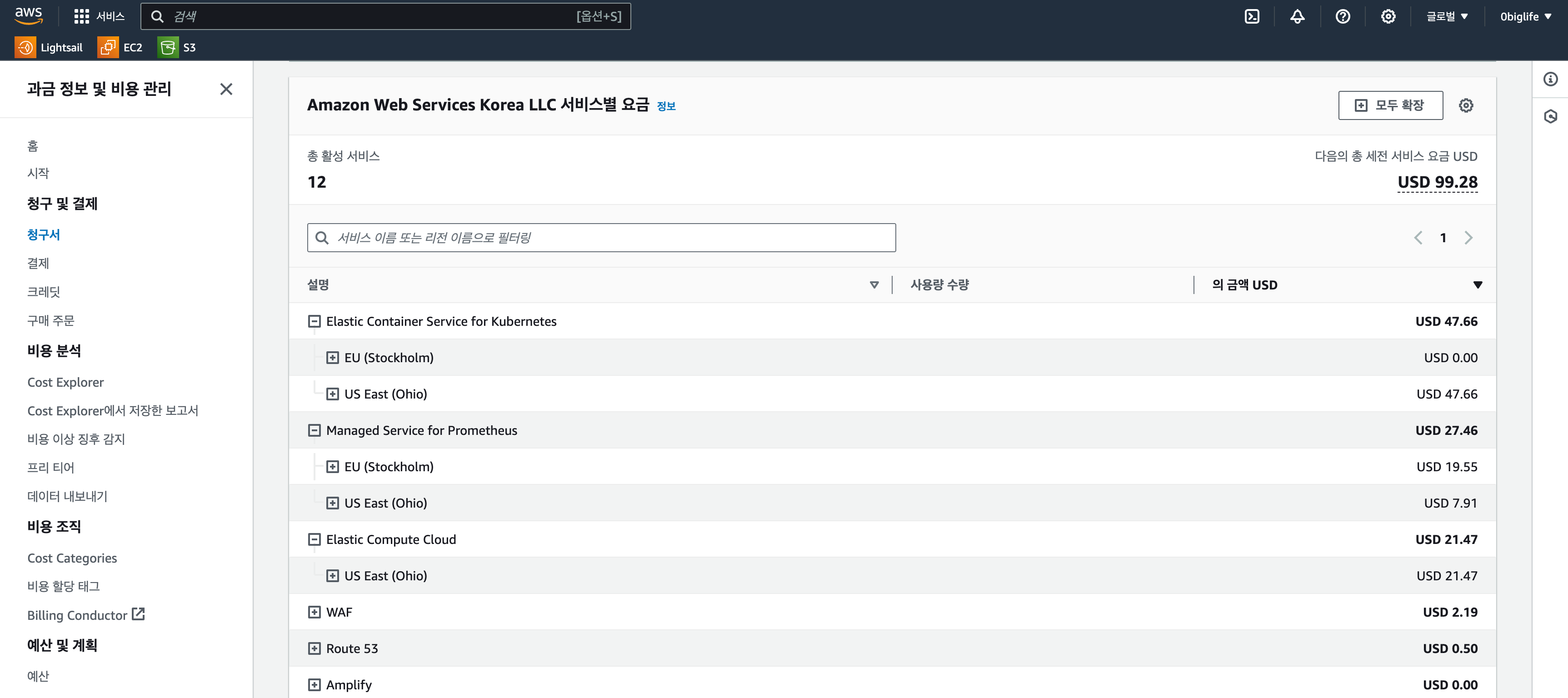Collapse Elastic Compute Cloud row

(x=314, y=539)
